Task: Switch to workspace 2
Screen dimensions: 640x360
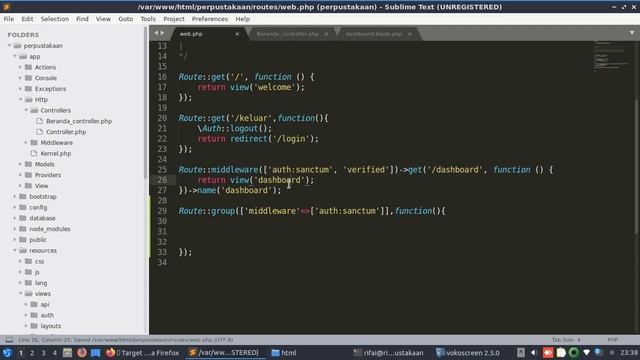Action: tap(32, 353)
